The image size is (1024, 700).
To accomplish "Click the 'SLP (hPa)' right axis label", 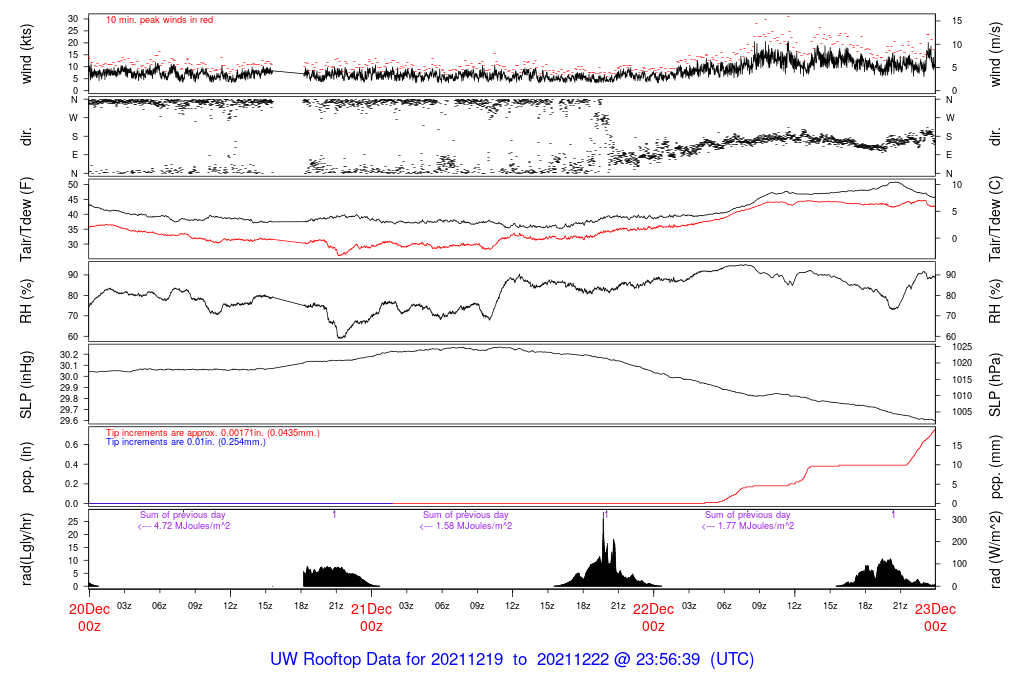I will (995, 385).
